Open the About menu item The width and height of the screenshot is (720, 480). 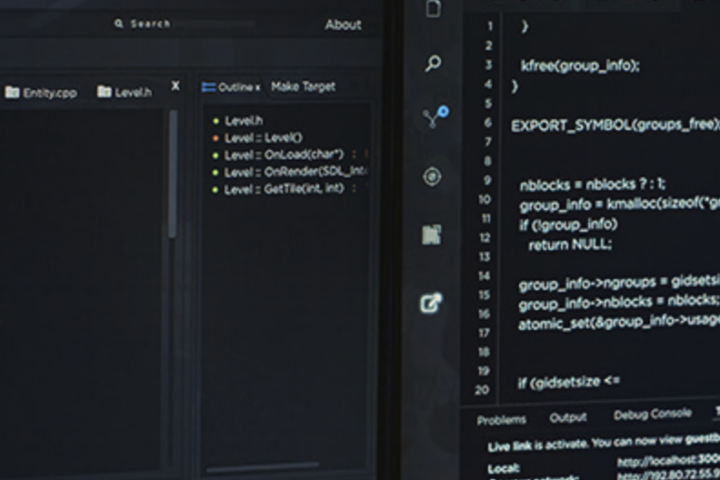(x=343, y=25)
